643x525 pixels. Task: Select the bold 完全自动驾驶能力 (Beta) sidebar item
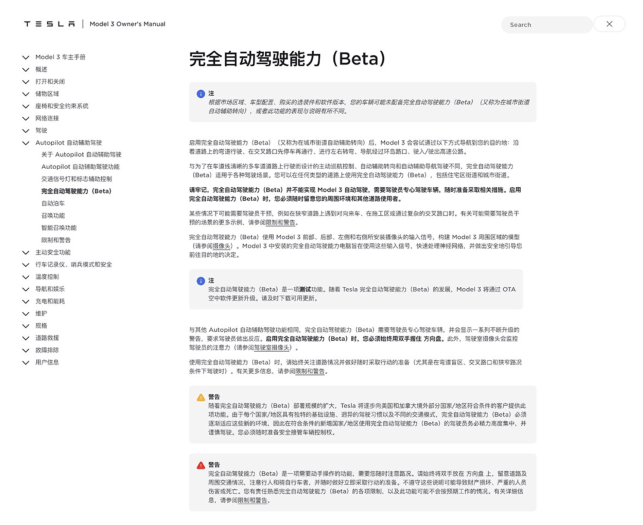(x=76, y=191)
